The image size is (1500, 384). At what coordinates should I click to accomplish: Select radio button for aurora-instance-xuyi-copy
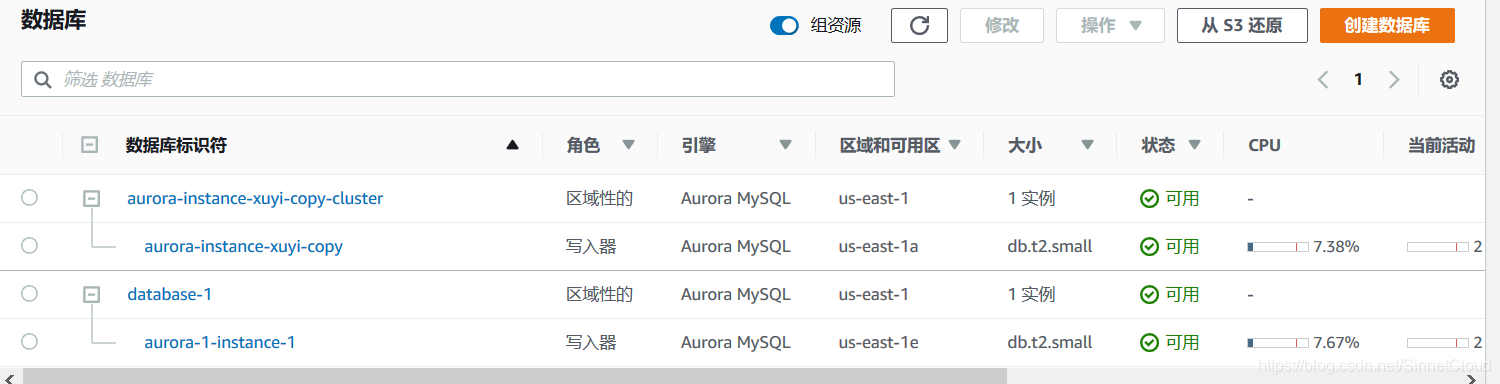[29, 245]
